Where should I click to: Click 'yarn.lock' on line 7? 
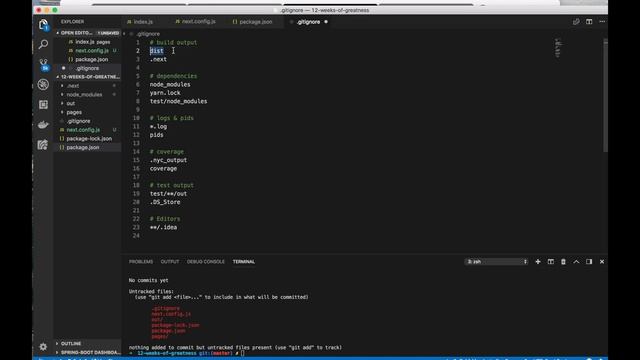(165, 93)
